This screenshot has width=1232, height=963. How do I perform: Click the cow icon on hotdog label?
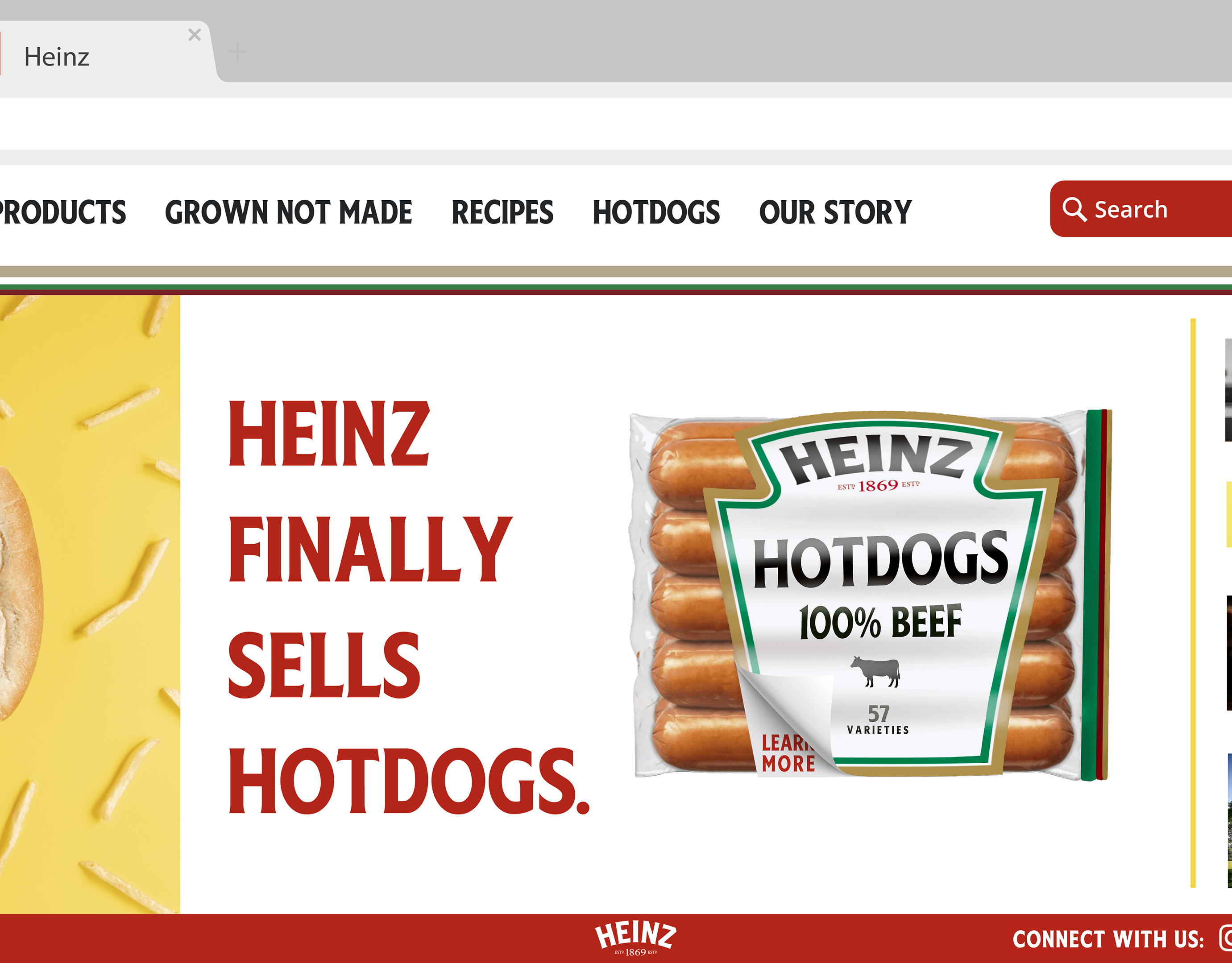pyautogui.click(x=875, y=671)
